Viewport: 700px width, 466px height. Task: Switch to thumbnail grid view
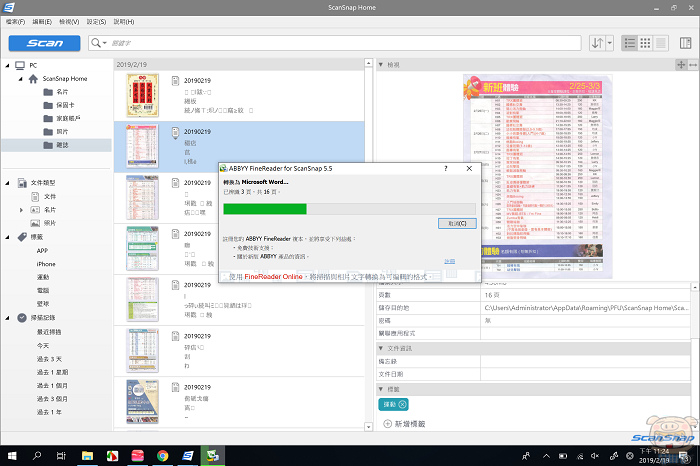pyautogui.click(x=646, y=43)
